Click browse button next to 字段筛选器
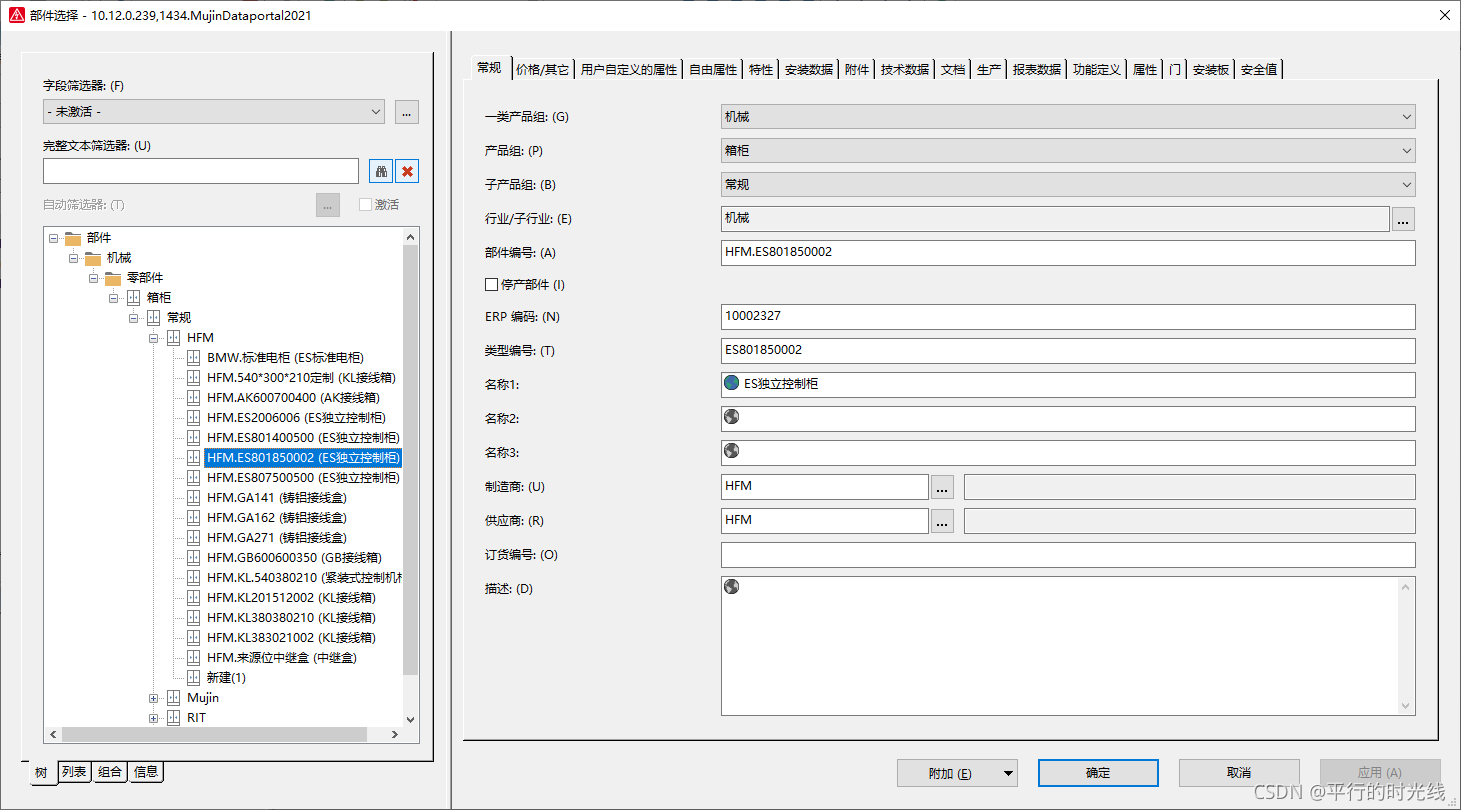Viewport: 1461px width, 810px height. point(407,112)
